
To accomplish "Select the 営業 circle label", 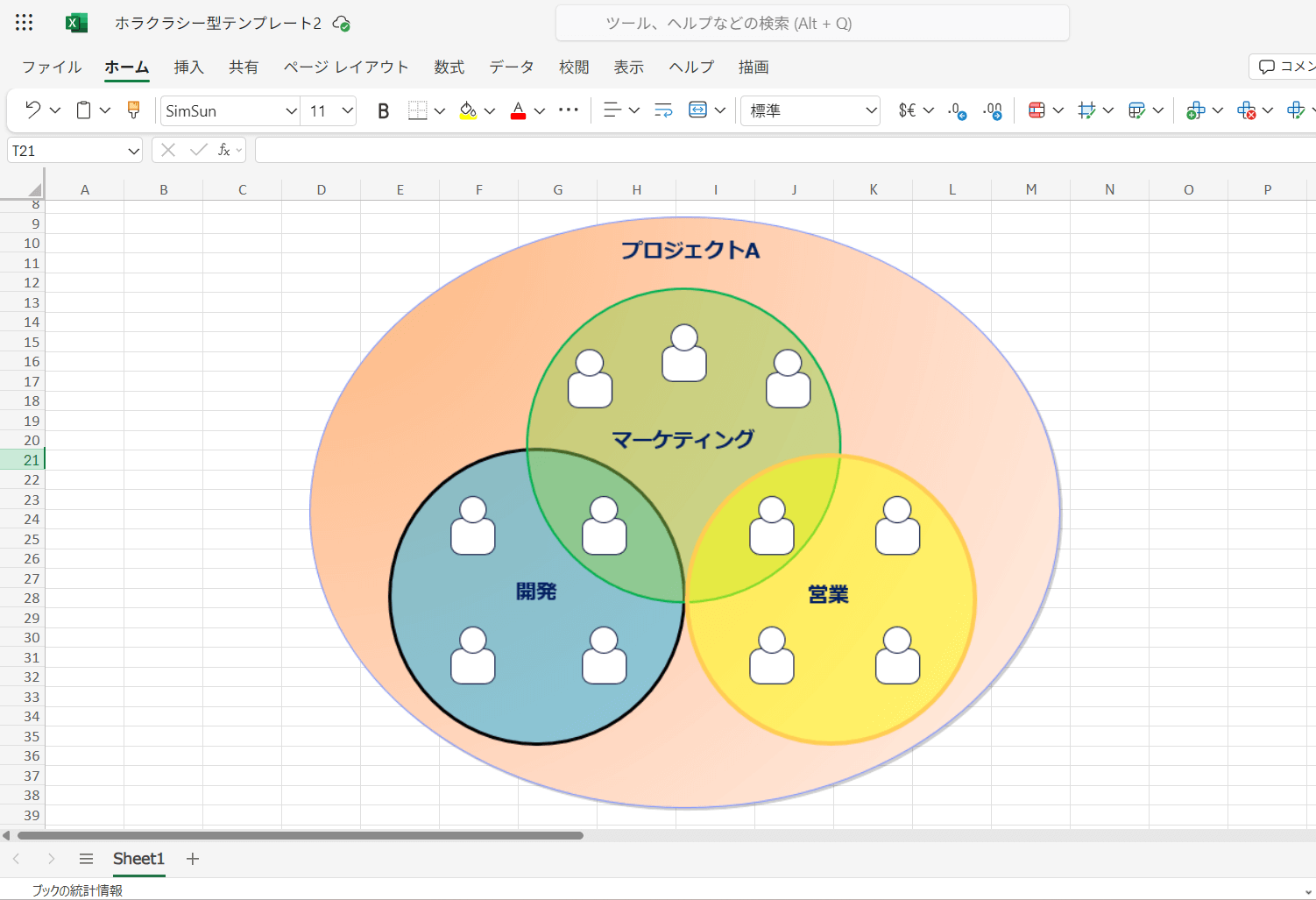I will coord(828,594).
